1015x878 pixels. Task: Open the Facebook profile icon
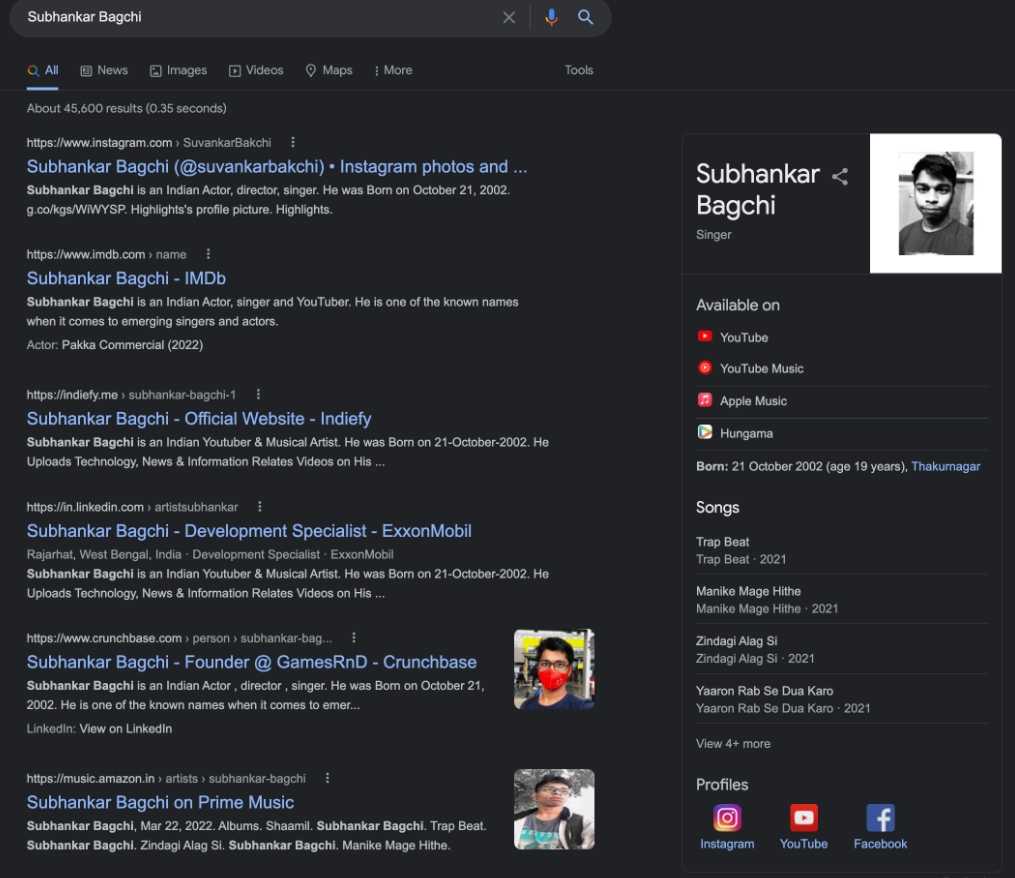(x=880, y=818)
